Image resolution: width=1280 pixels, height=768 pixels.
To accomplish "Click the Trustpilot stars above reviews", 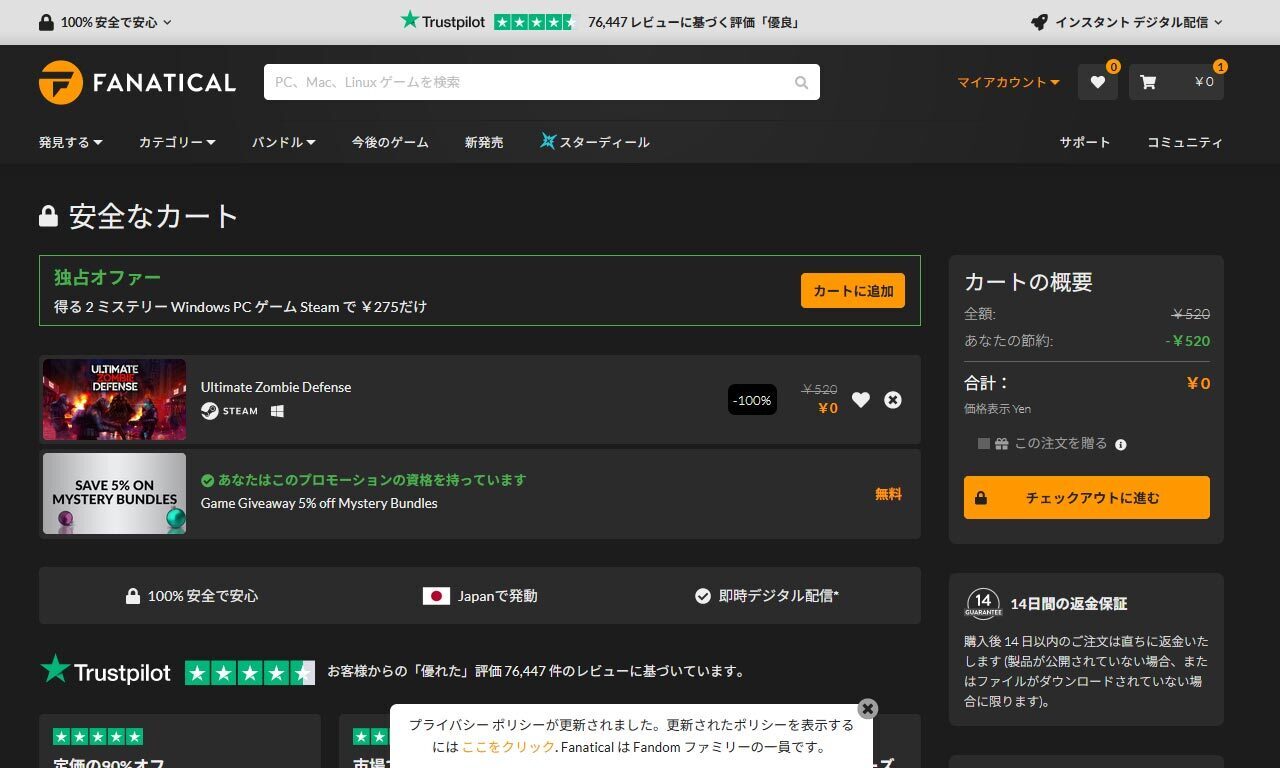I will point(250,673).
